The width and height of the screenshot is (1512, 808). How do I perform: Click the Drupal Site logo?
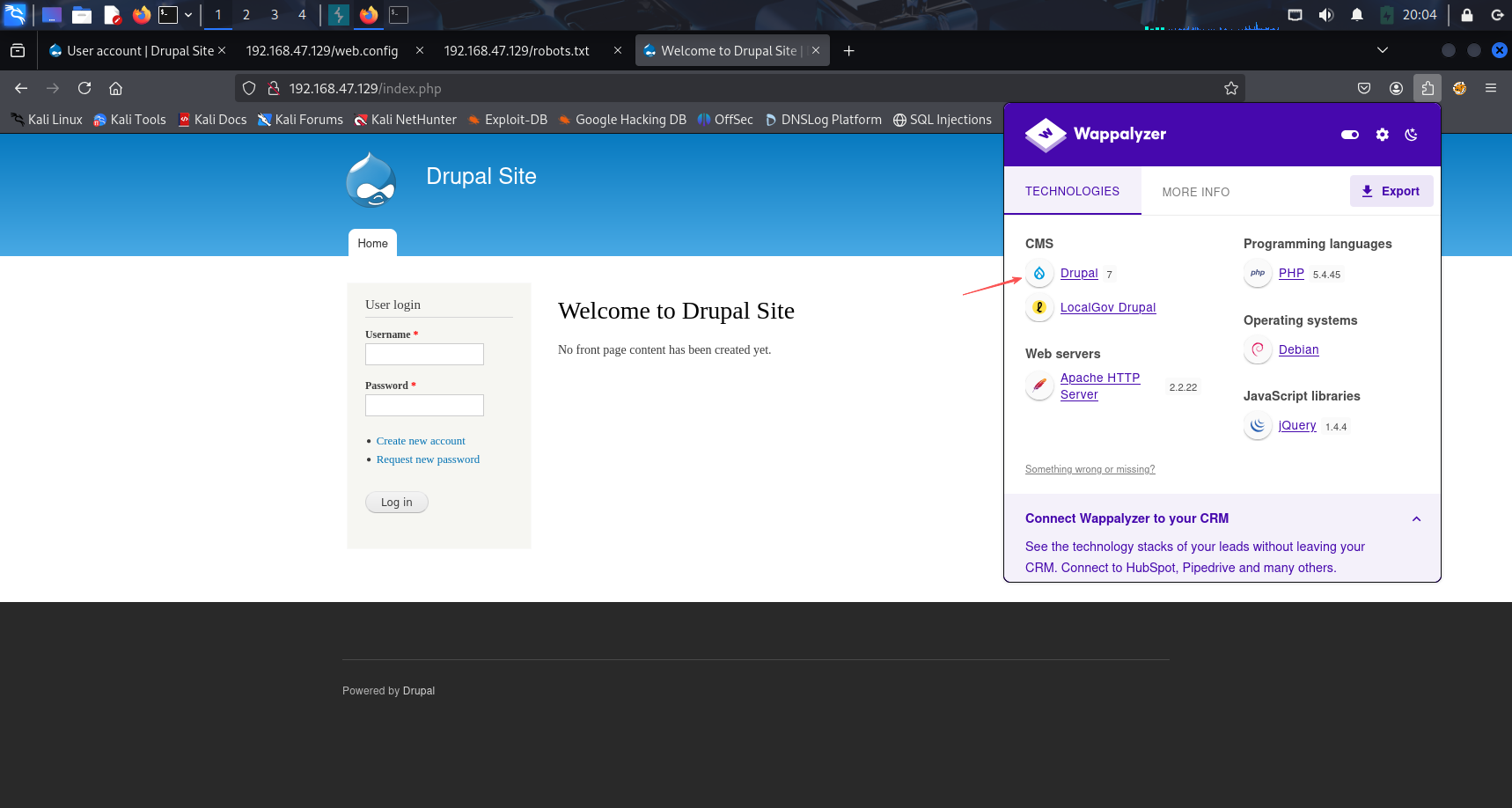[x=371, y=180]
